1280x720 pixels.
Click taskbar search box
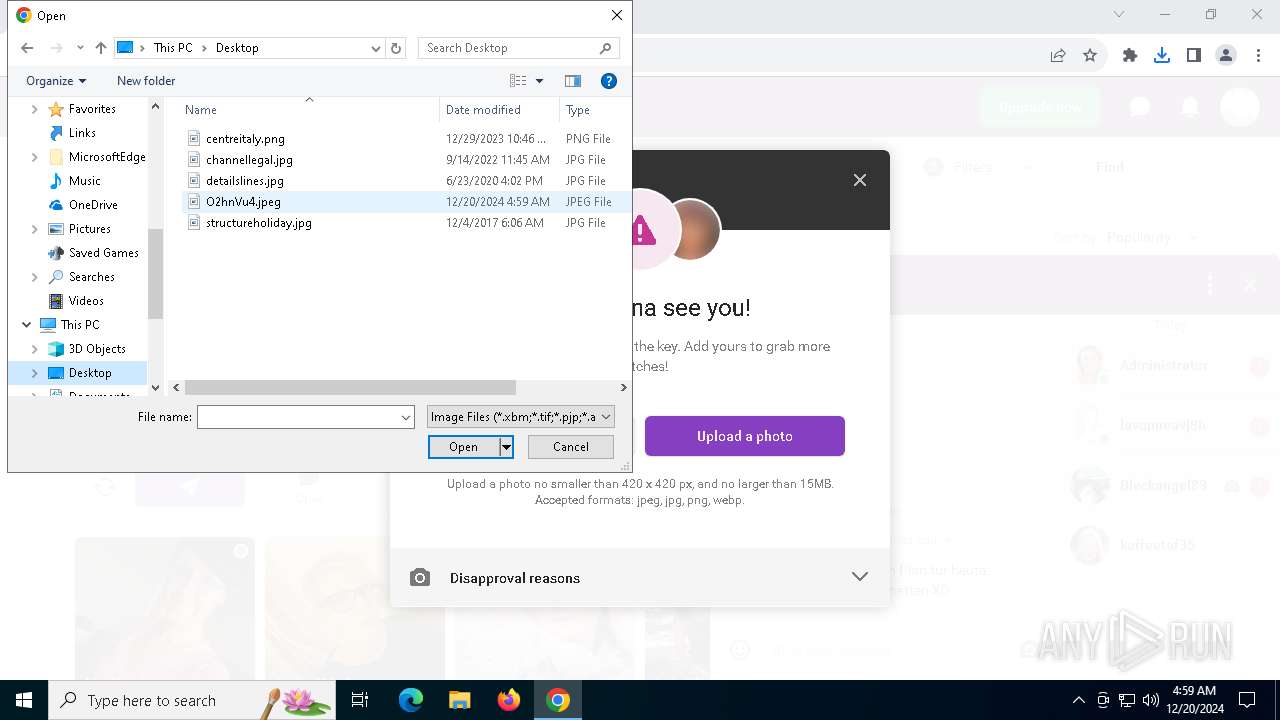click(191, 700)
